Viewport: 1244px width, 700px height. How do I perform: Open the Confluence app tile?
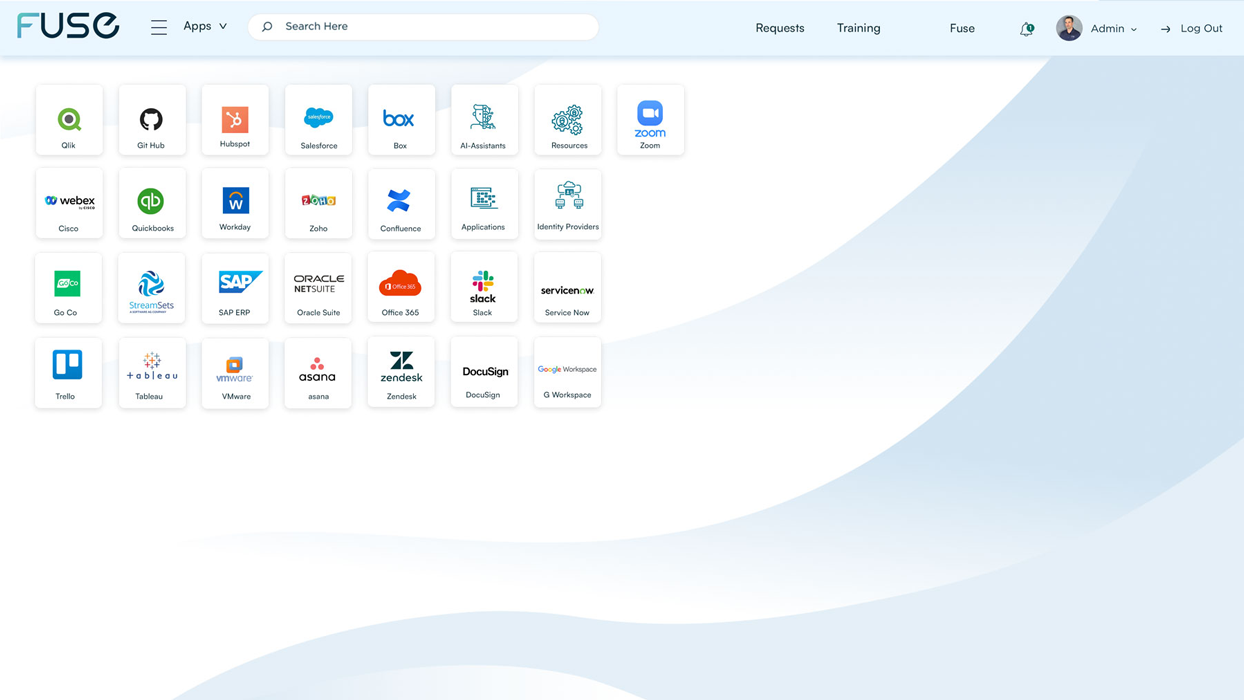pos(401,203)
